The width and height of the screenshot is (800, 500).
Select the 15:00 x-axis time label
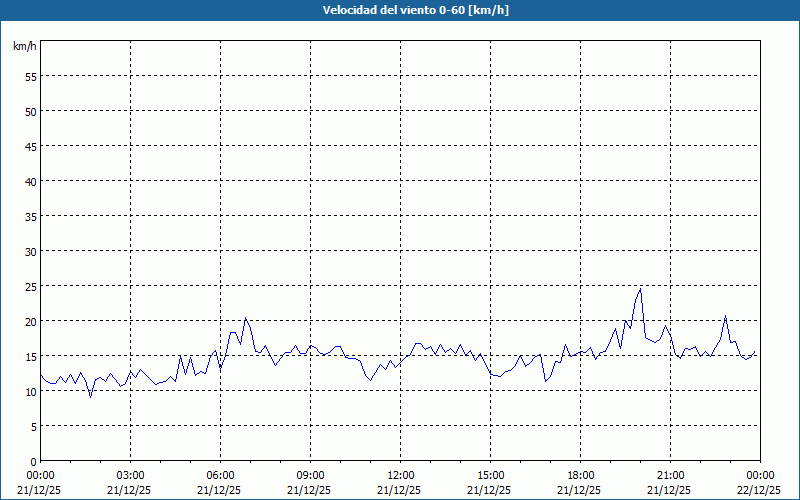(x=490, y=475)
